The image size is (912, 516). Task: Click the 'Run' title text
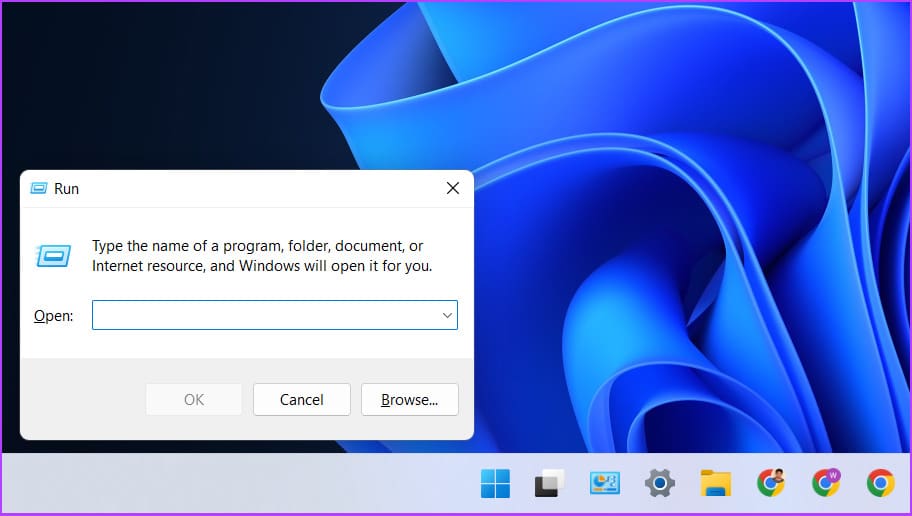66,188
